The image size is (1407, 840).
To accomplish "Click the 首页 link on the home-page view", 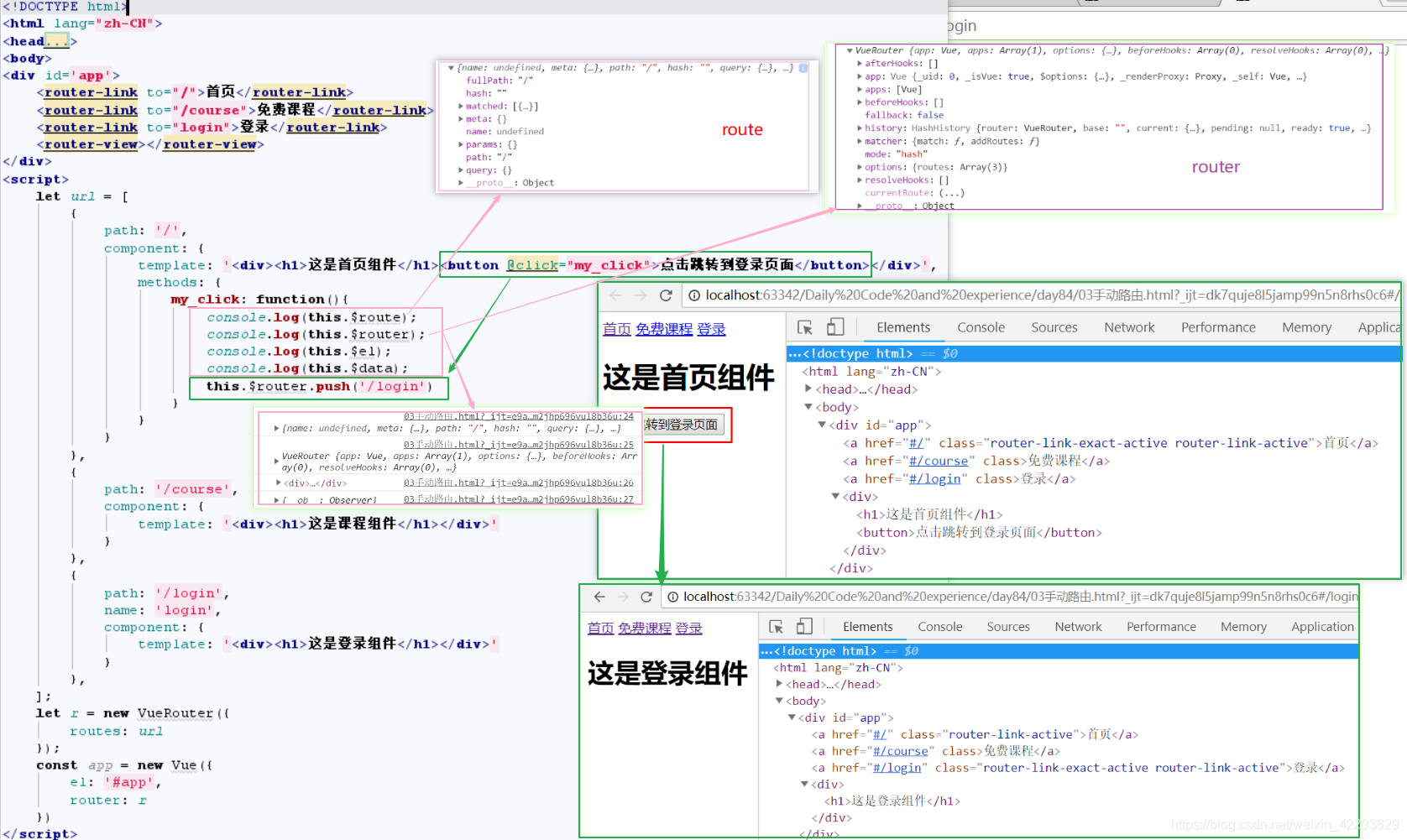I will (x=616, y=330).
